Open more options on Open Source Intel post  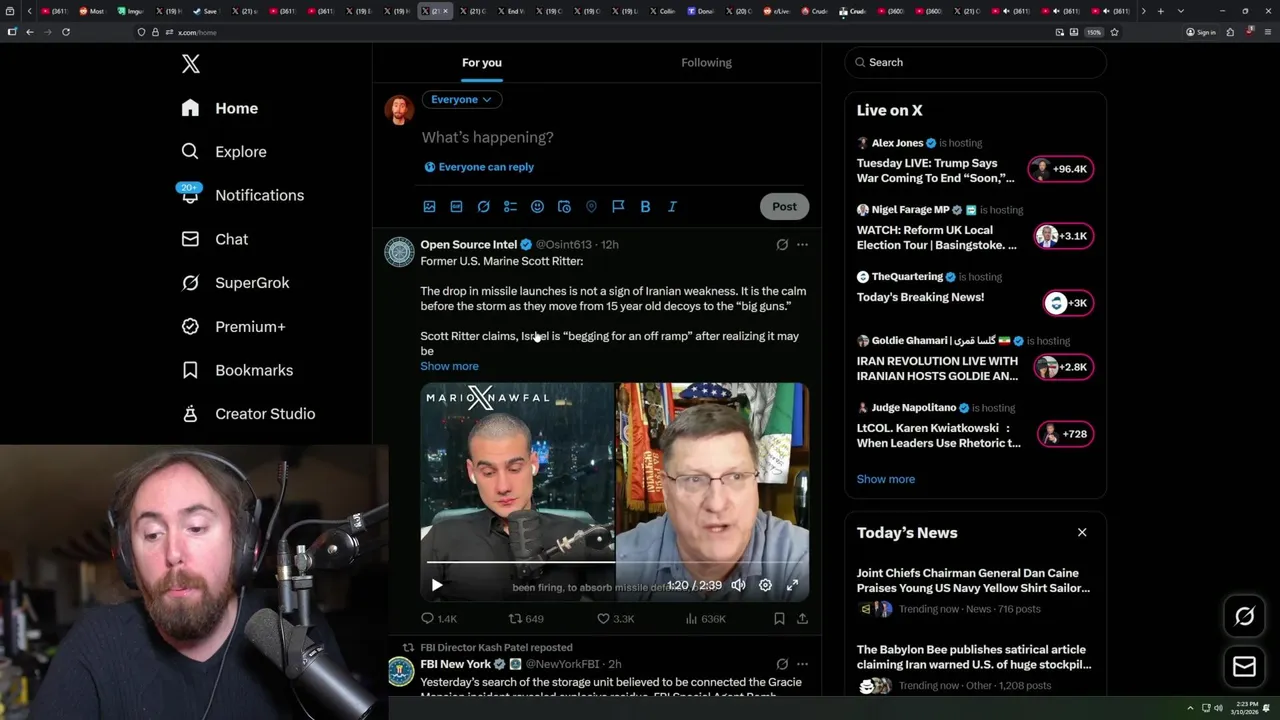pos(802,244)
